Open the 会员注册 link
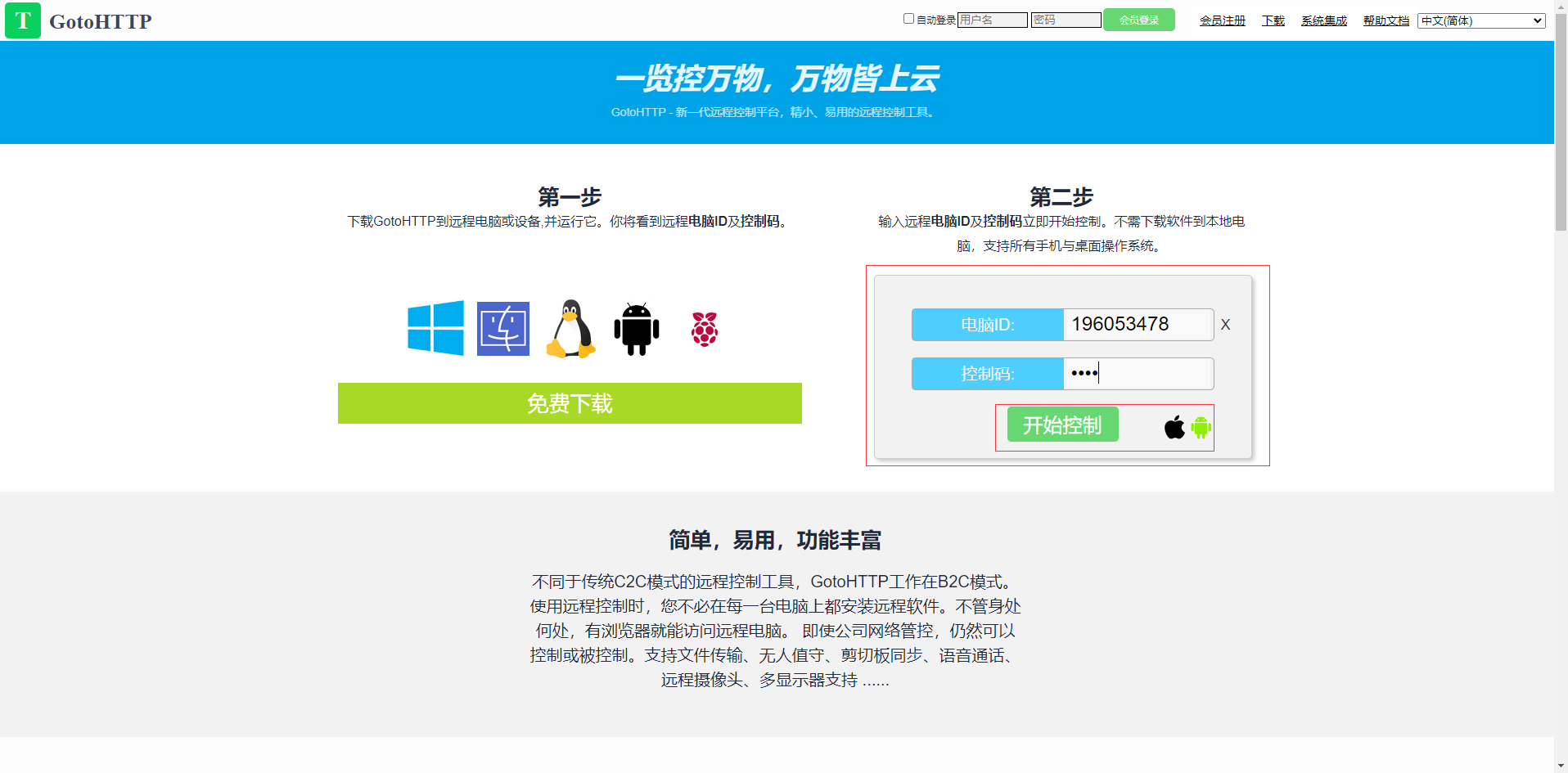 [x=1223, y=20]
